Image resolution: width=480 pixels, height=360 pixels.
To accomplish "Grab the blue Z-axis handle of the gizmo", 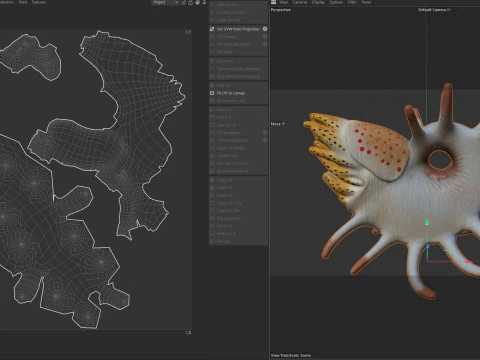I will [428, 246].
